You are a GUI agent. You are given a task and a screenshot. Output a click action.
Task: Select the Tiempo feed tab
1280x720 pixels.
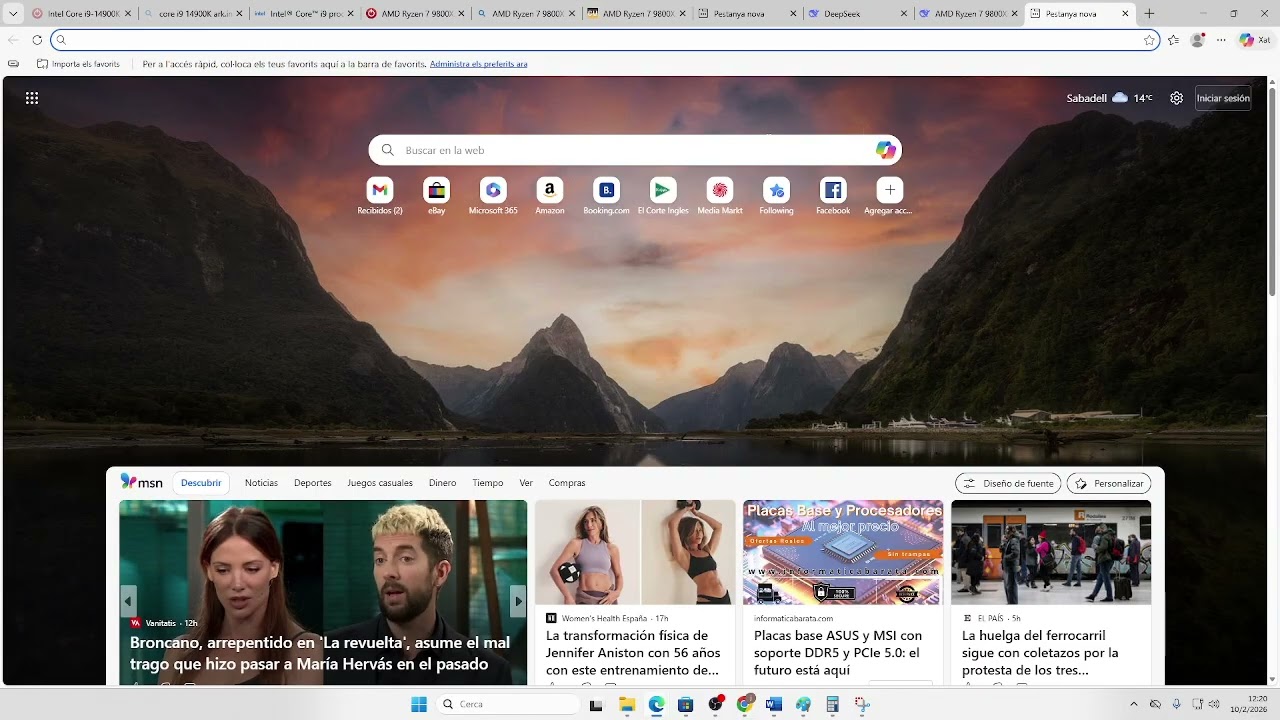[x=488, y=483]
